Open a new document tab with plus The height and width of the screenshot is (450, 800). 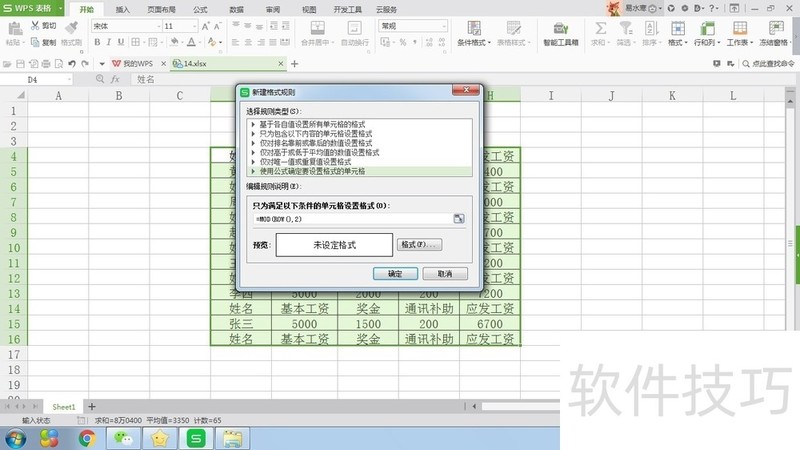coord(294,64)
